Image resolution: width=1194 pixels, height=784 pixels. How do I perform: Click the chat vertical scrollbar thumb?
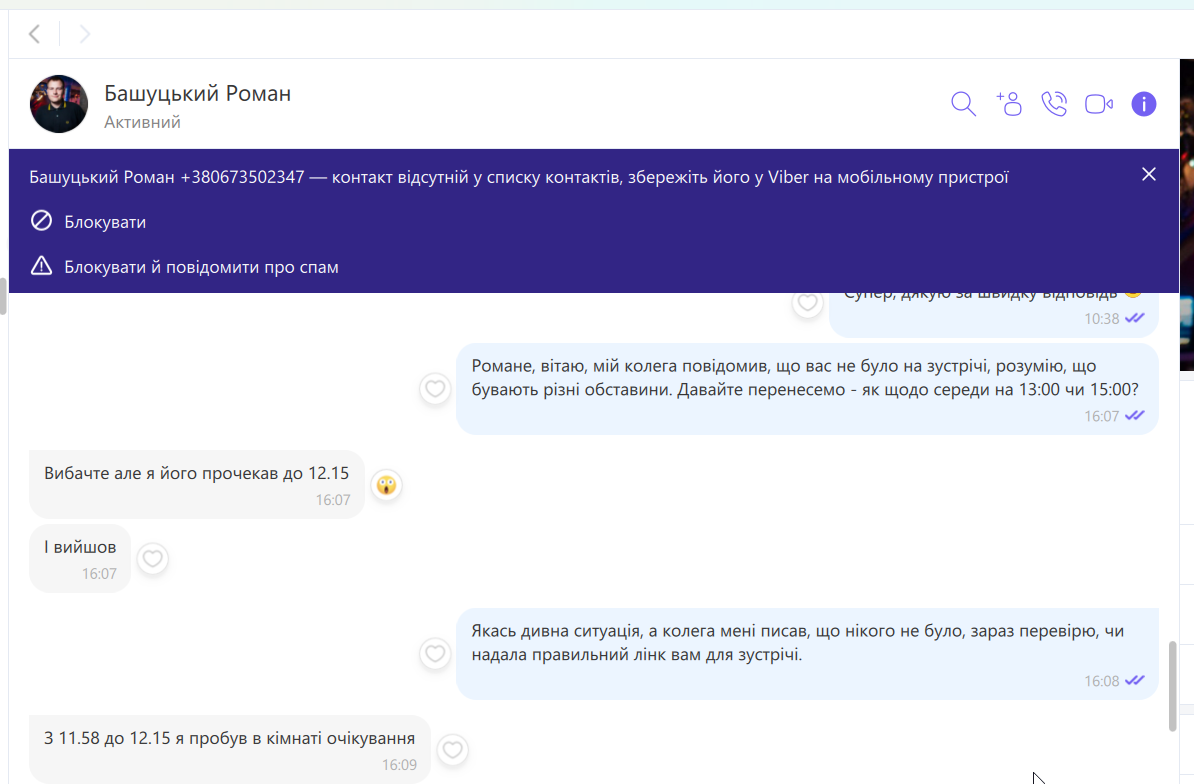click(1173, 685)
